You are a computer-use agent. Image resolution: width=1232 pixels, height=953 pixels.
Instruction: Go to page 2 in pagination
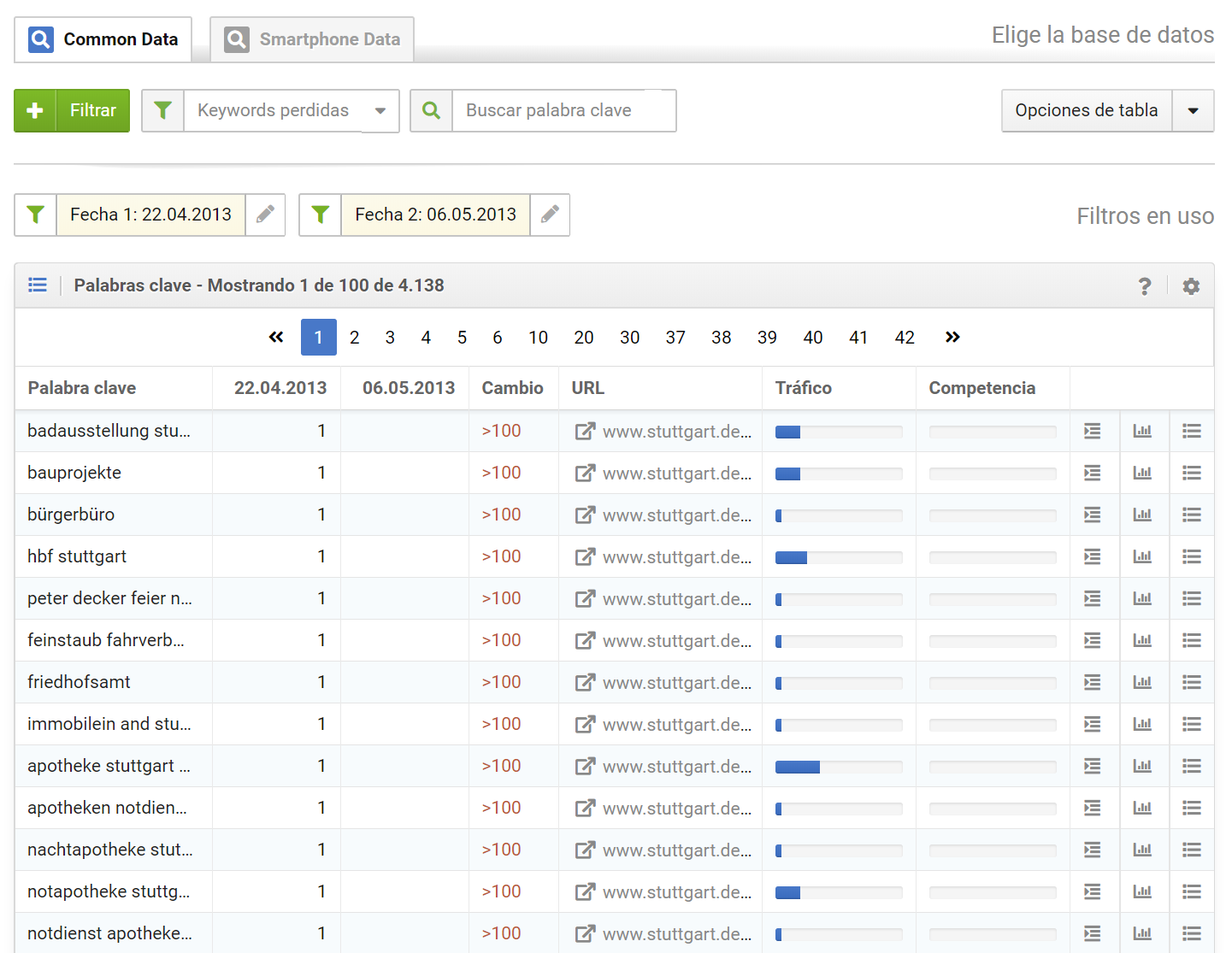click(x=354, y=337)
